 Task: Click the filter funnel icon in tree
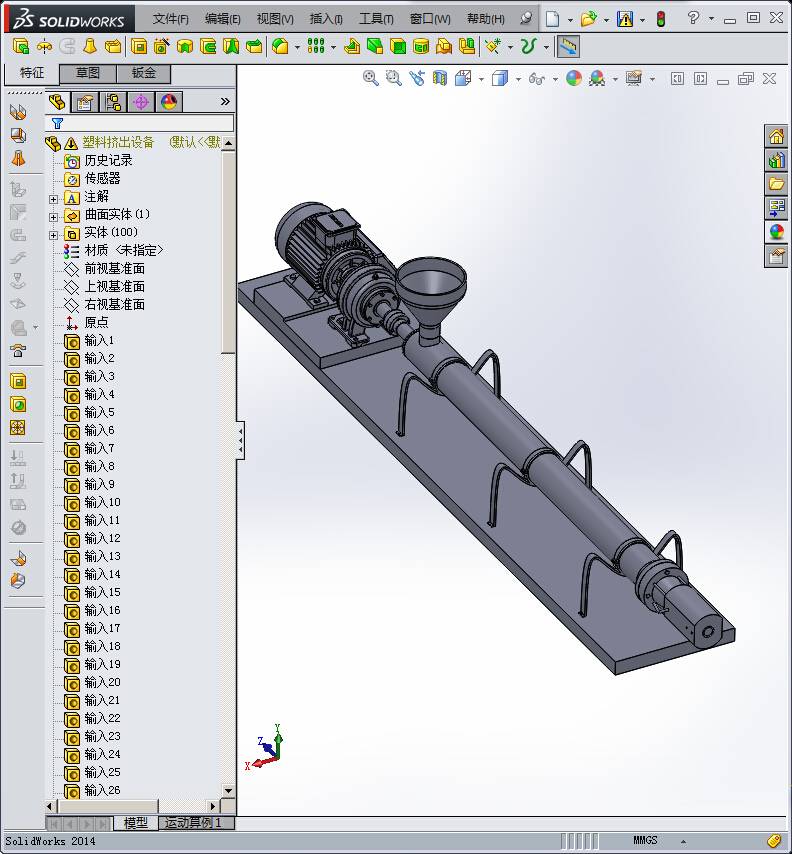57,124
